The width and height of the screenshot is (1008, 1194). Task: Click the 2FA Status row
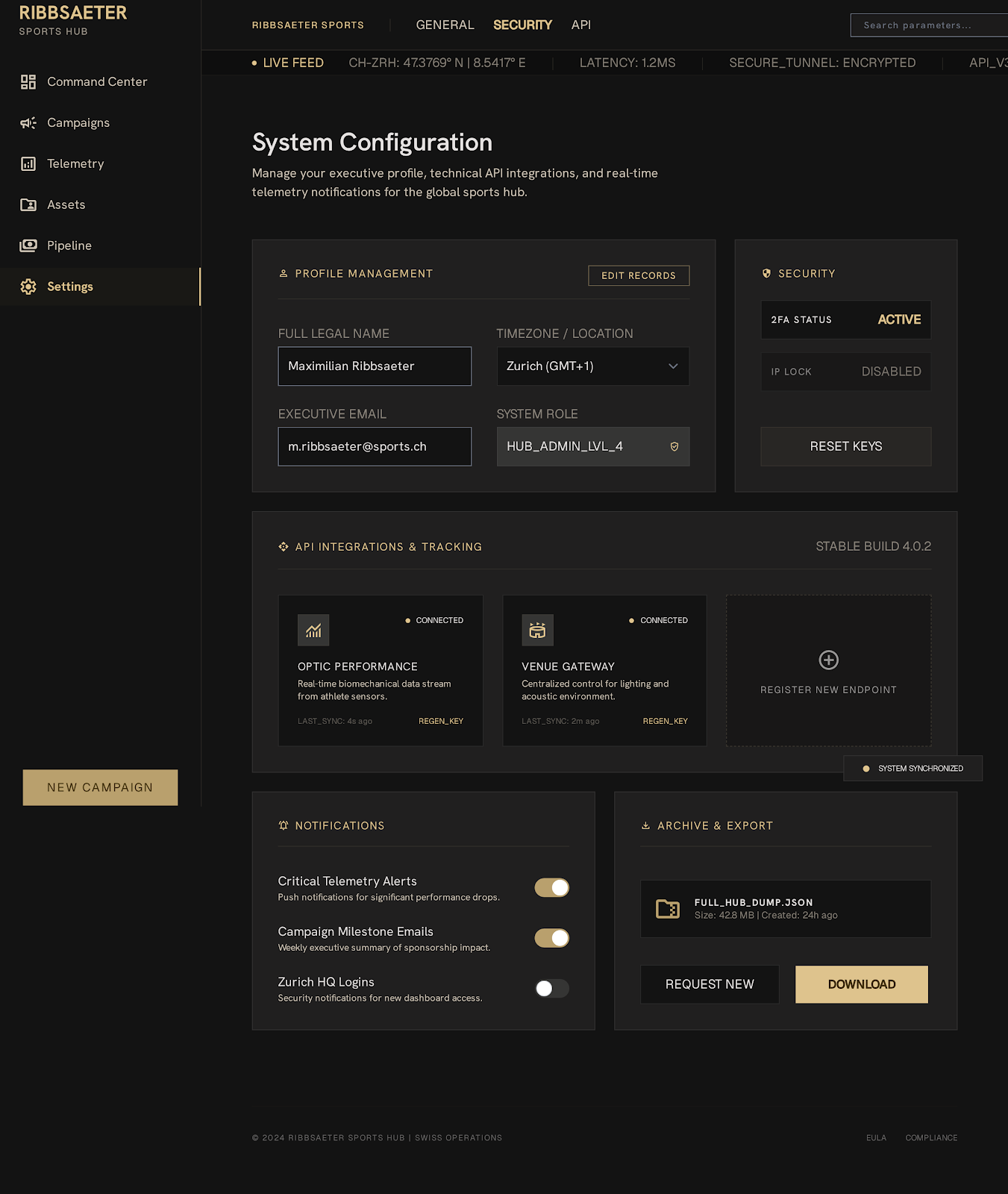click(x=846, y=320)
